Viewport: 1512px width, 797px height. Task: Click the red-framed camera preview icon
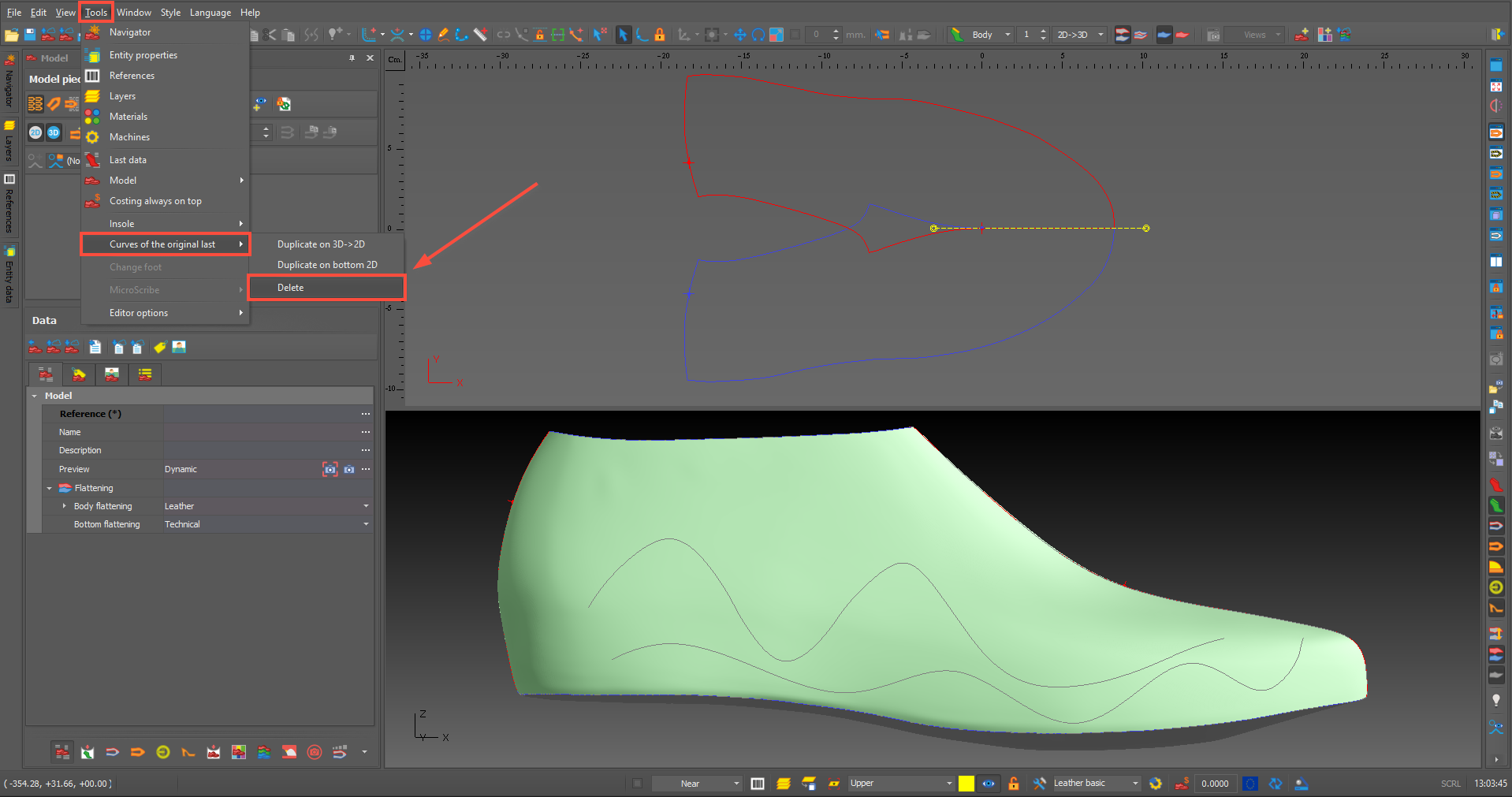(x=330, y=469)
